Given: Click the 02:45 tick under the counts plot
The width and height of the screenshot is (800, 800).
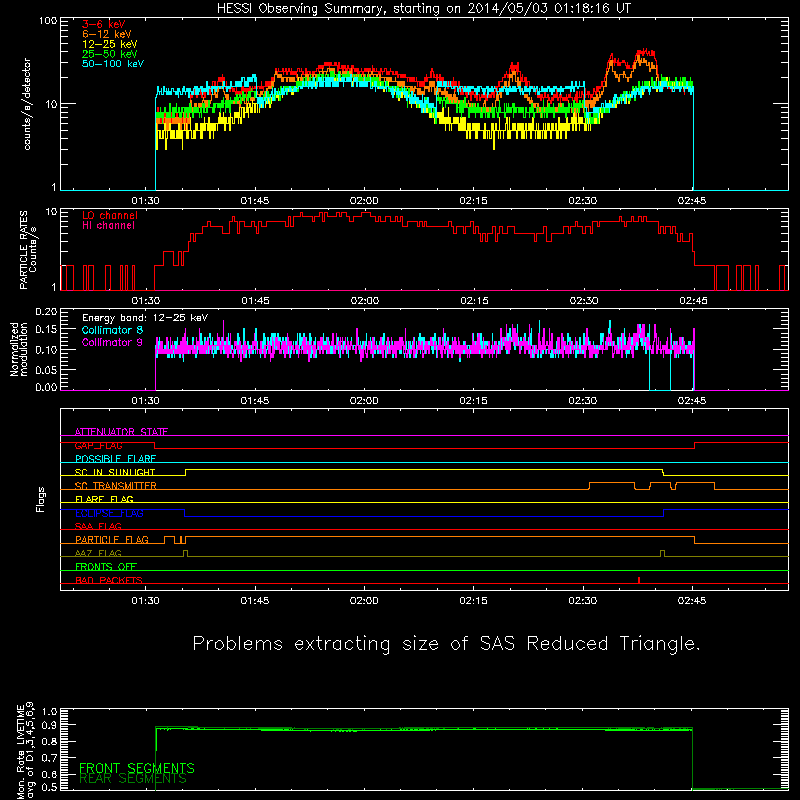Looking at the screenshot, I should [692, 201].
